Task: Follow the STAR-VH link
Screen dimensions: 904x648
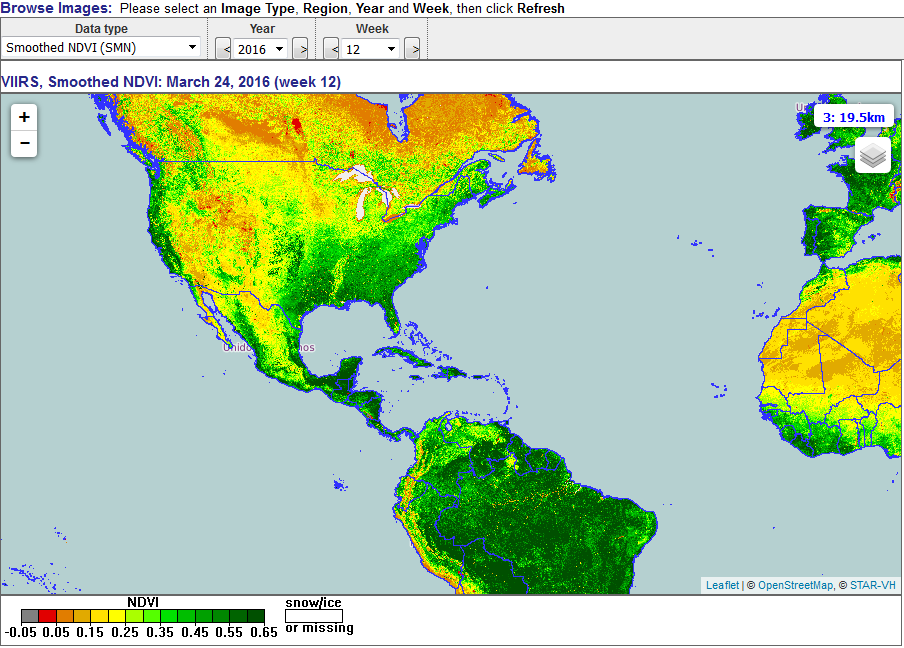Action: pos(873,585)
